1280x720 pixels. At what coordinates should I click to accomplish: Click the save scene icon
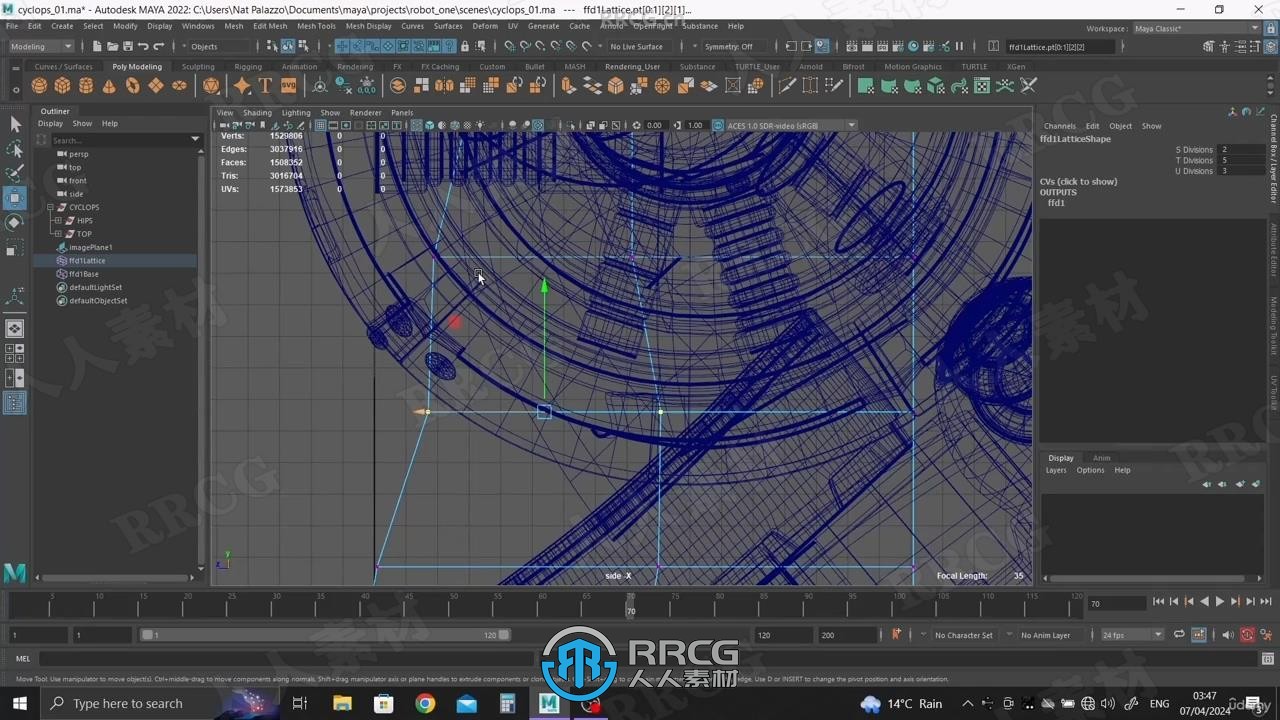click(127, 46)
